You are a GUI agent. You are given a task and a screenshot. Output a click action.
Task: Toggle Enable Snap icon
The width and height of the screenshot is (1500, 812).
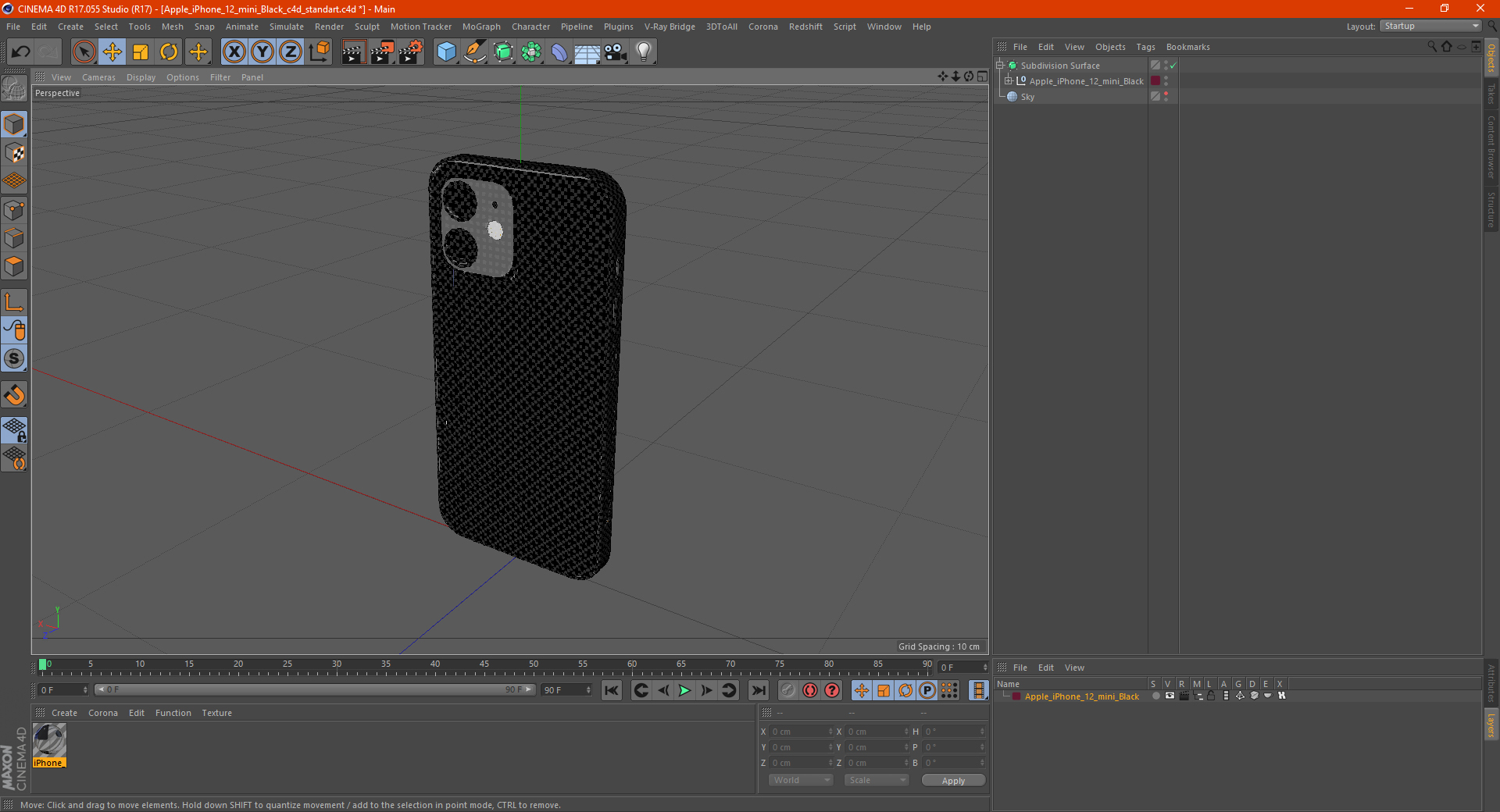pos(14,359)
